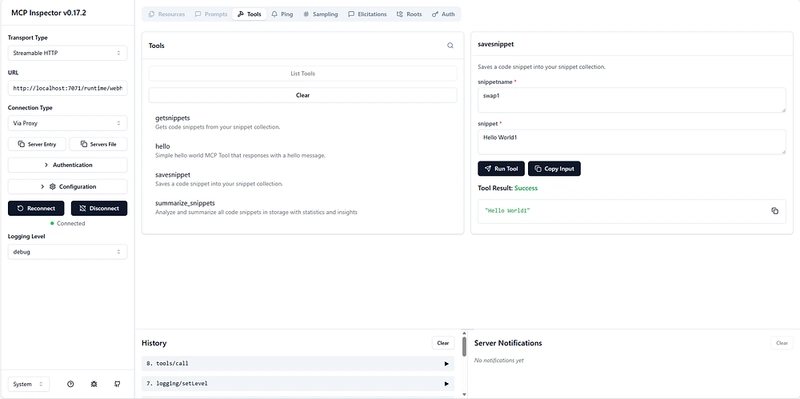800x399 pixels.
Task: Switch to the Sampling tab
Action: pyautogui.click(x=320, y=14)
